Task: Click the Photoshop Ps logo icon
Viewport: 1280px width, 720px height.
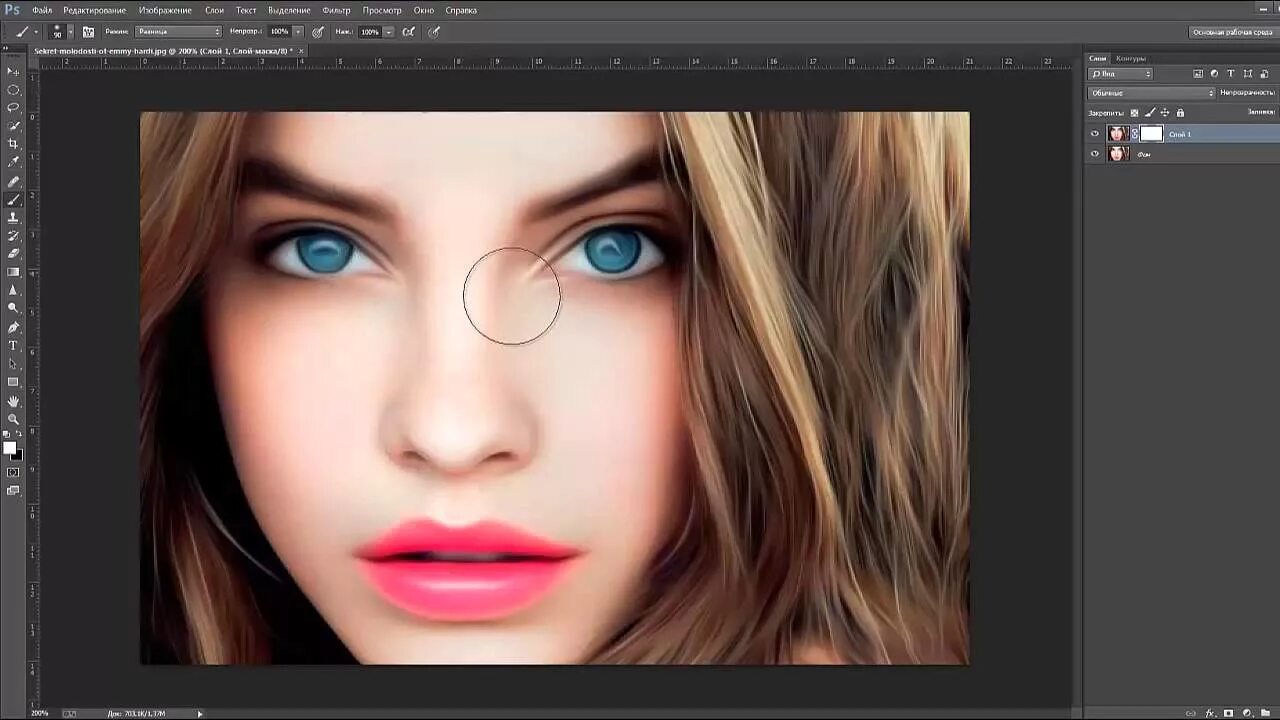Action: click(12, 10)
